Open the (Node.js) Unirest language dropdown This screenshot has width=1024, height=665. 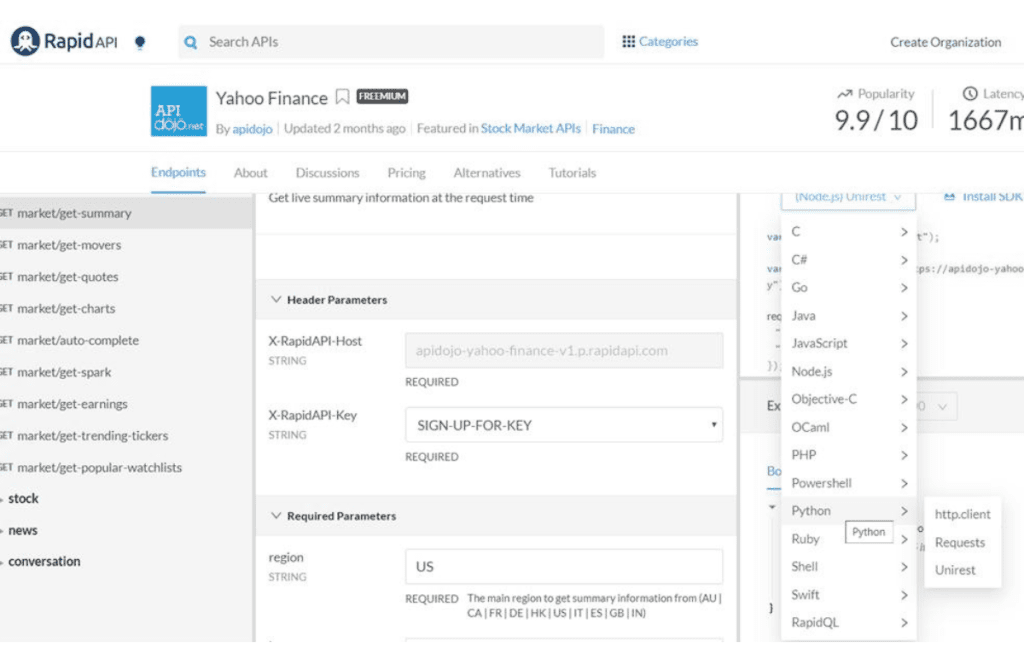pyautogui.click(x=848, y=197)
